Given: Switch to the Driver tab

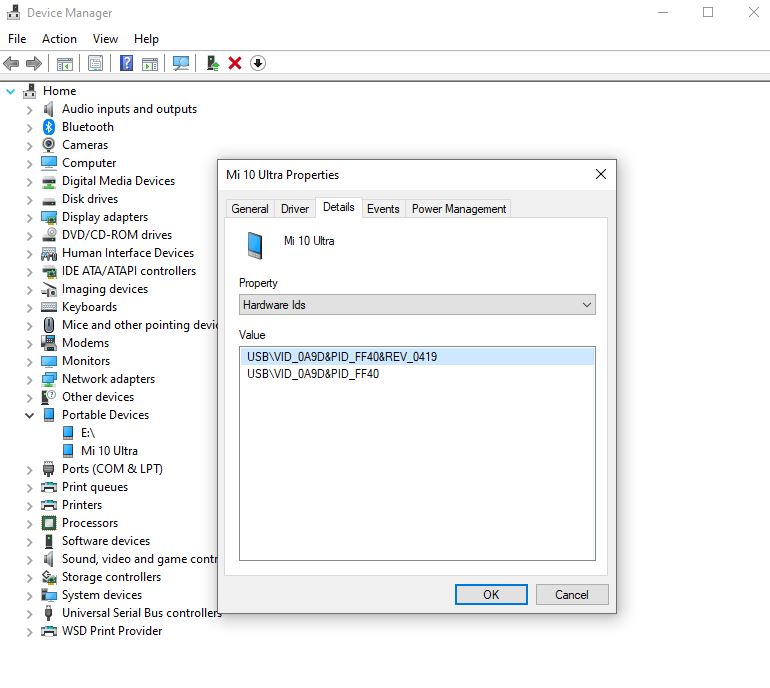Looking at the screenshot, I should pyautogui.click(x=295, y=209).
